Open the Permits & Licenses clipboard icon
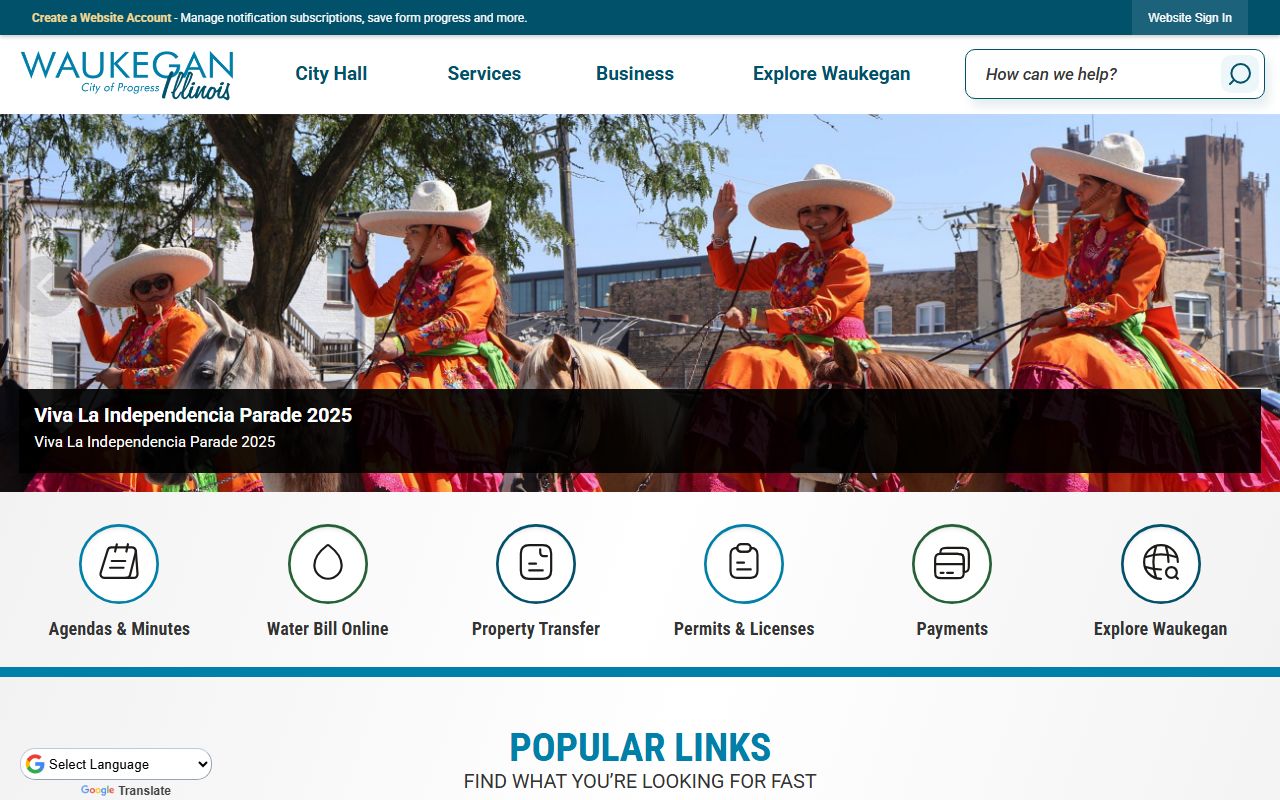Image resolution: width=1280 pixels, height=800 pixels. 744,564
